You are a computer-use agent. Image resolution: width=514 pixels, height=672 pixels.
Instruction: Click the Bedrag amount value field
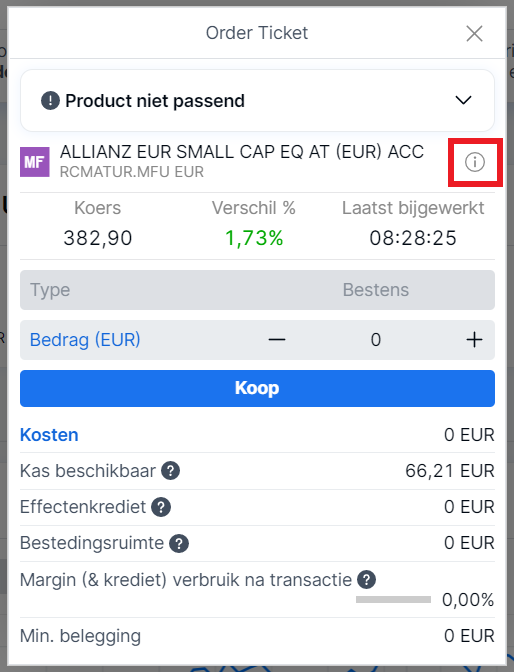[x=376, y=340]
